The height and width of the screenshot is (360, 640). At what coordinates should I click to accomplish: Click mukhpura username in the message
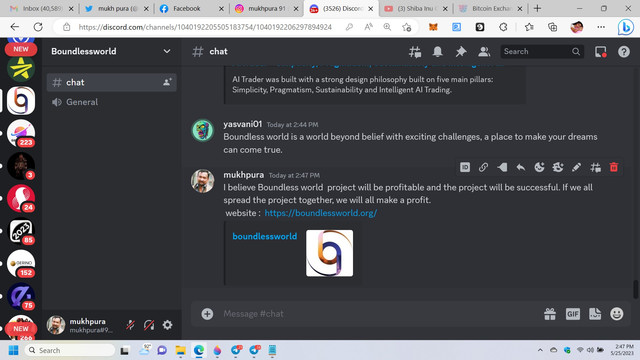click(243, 175)
